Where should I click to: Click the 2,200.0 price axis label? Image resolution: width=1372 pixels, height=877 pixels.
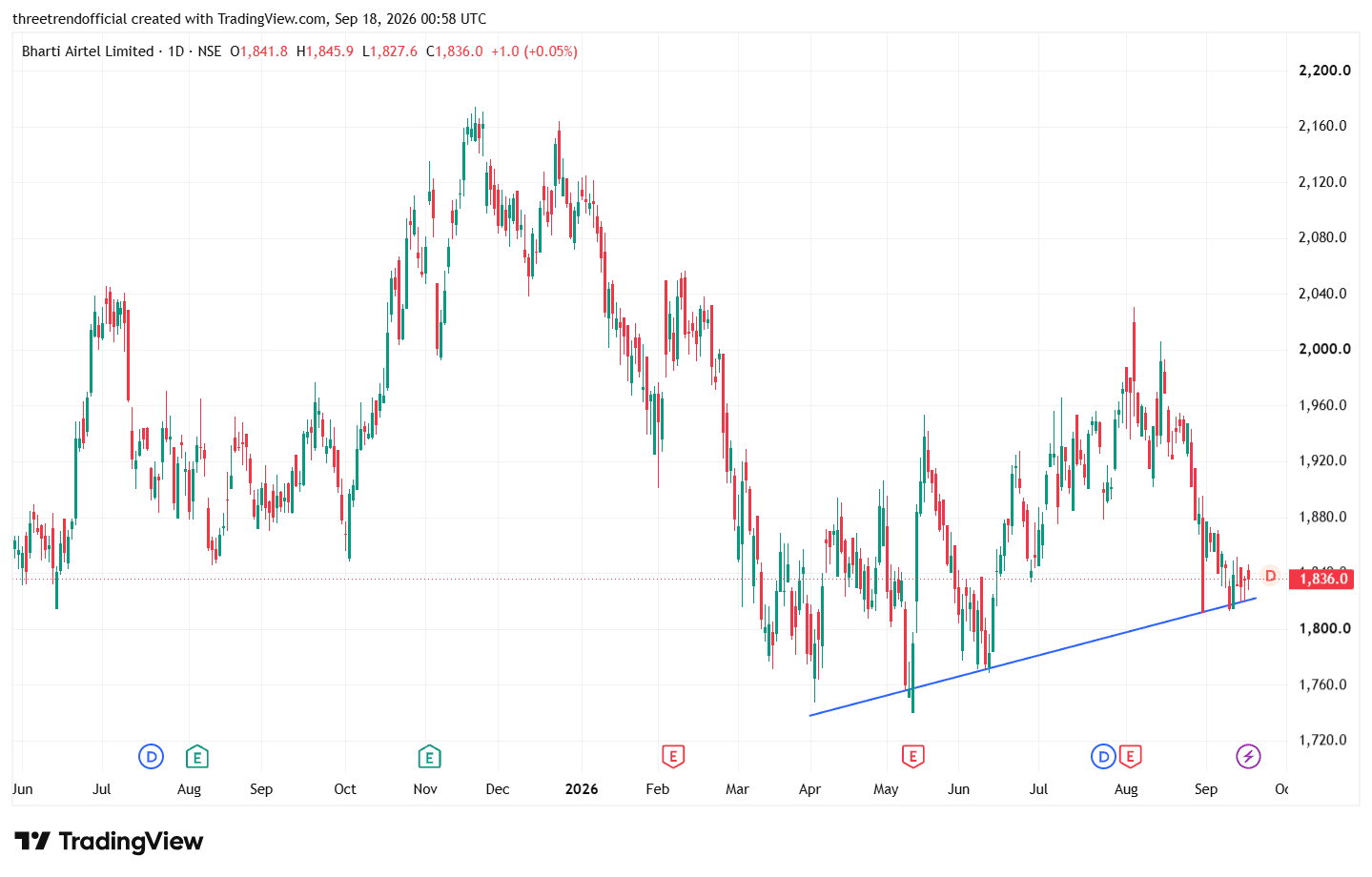click(x=1324, y=71)
